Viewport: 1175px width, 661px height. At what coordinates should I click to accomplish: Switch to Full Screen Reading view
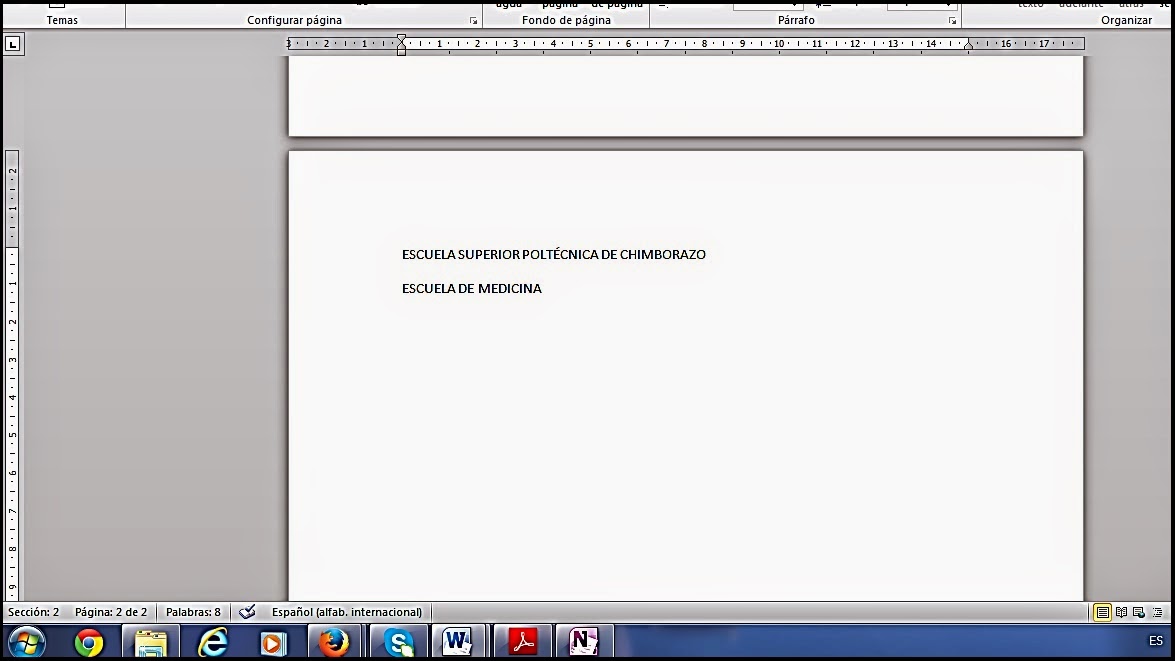coord(1121,612)
